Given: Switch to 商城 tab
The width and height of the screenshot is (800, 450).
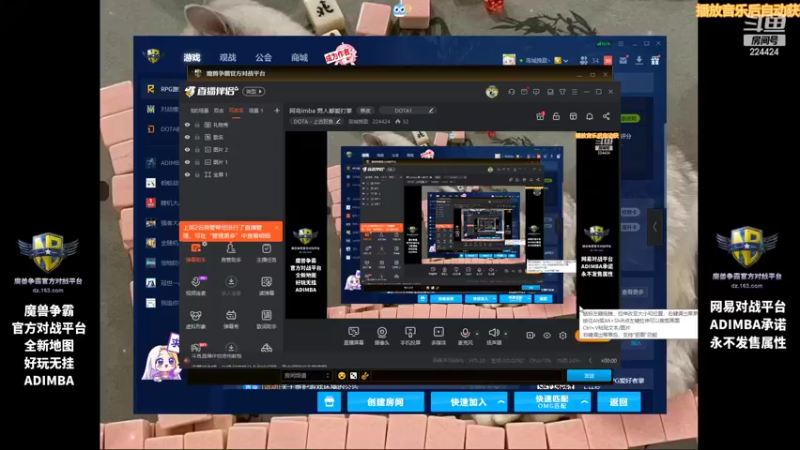Looking at the screenshot, I should point(299,58).
